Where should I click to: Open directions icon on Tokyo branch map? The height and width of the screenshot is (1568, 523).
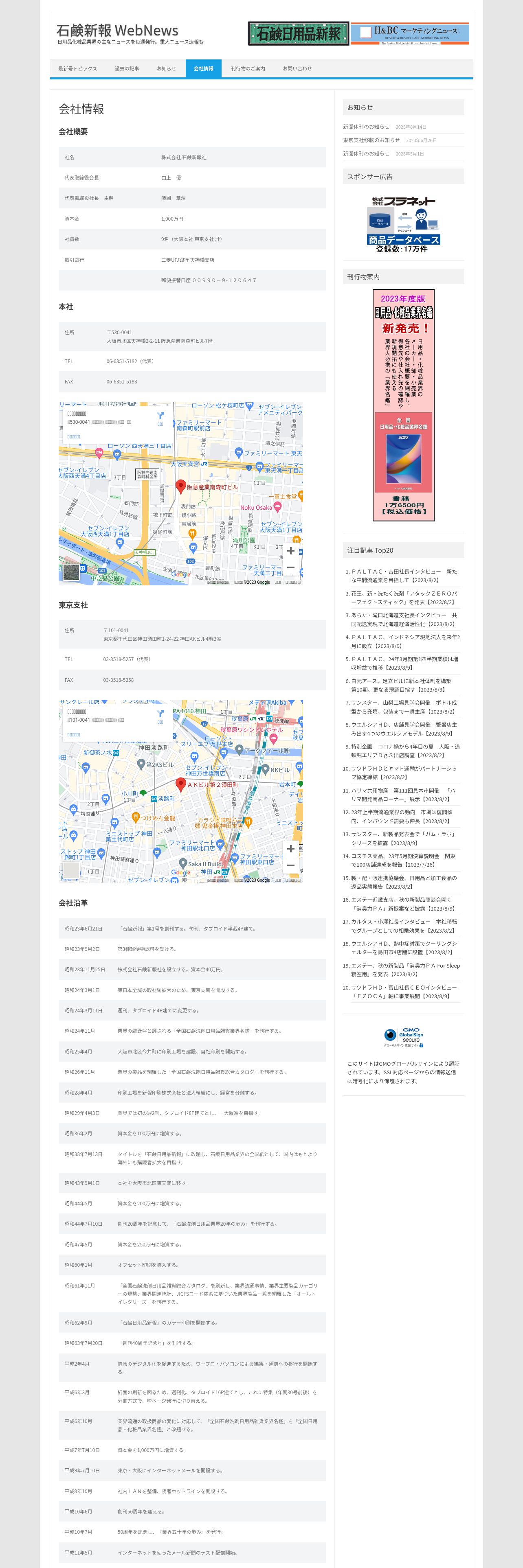160,714
